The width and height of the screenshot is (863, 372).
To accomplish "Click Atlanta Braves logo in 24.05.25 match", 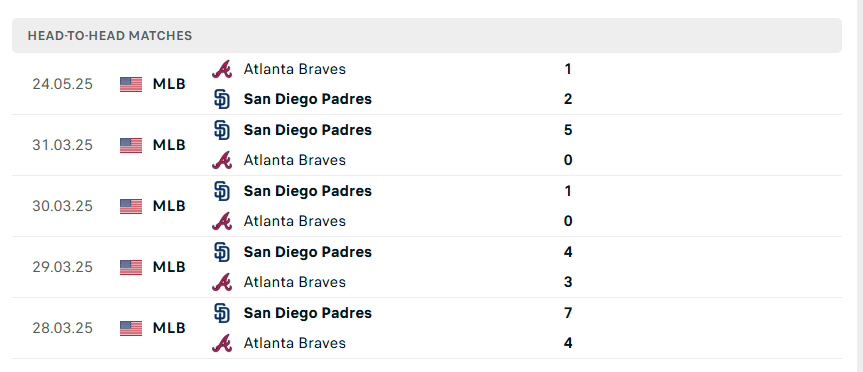I will (x=222, y=69).
